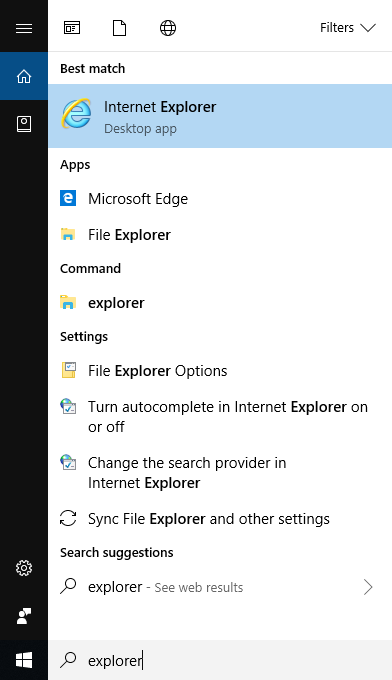
Task: Click the Search suggestions heading
Action: click(117, 552)
